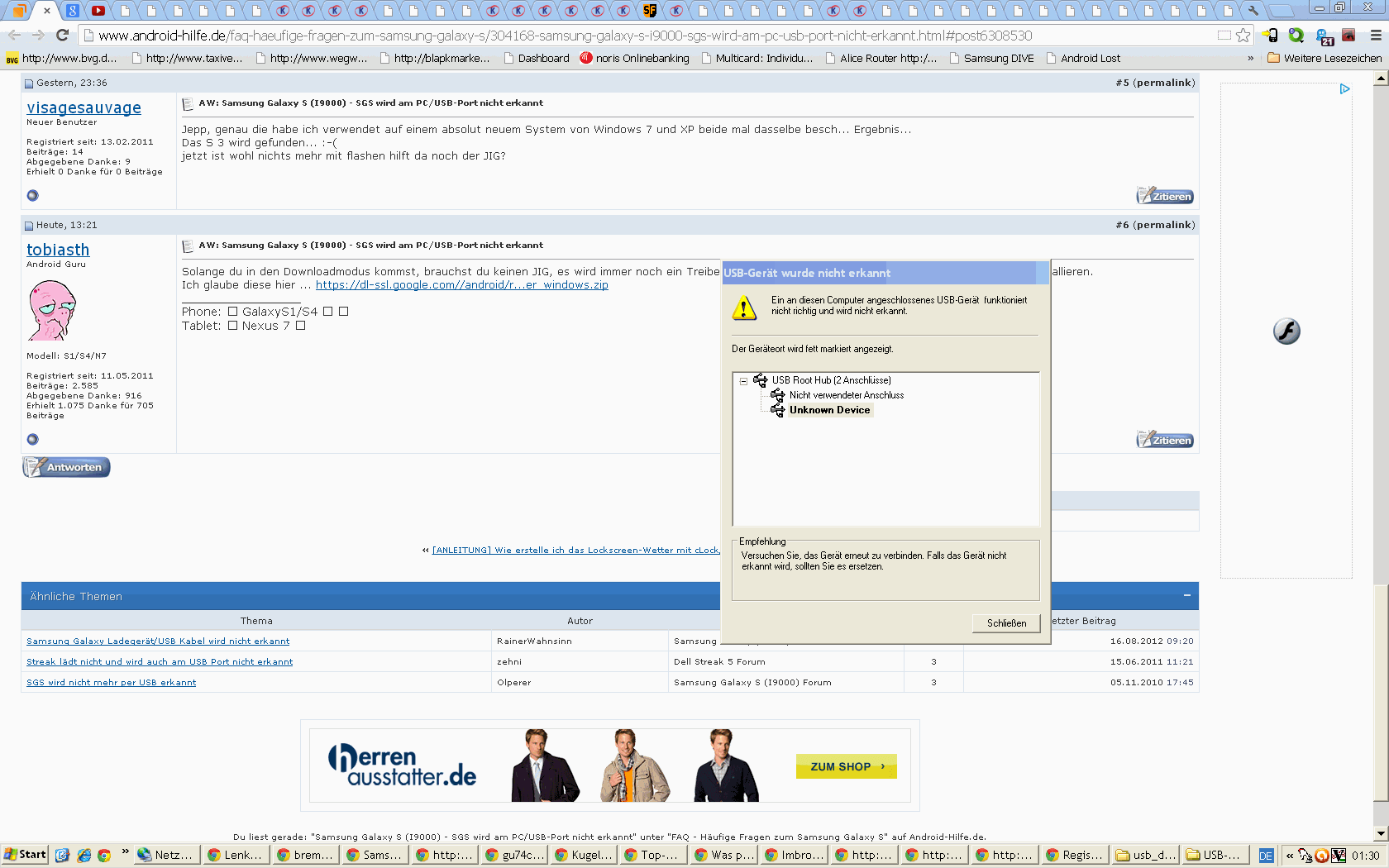Click page scrollbar up arrow
Viewport: 1389px width, 868px height.
pyautogui.click(x=1381, y=79)
